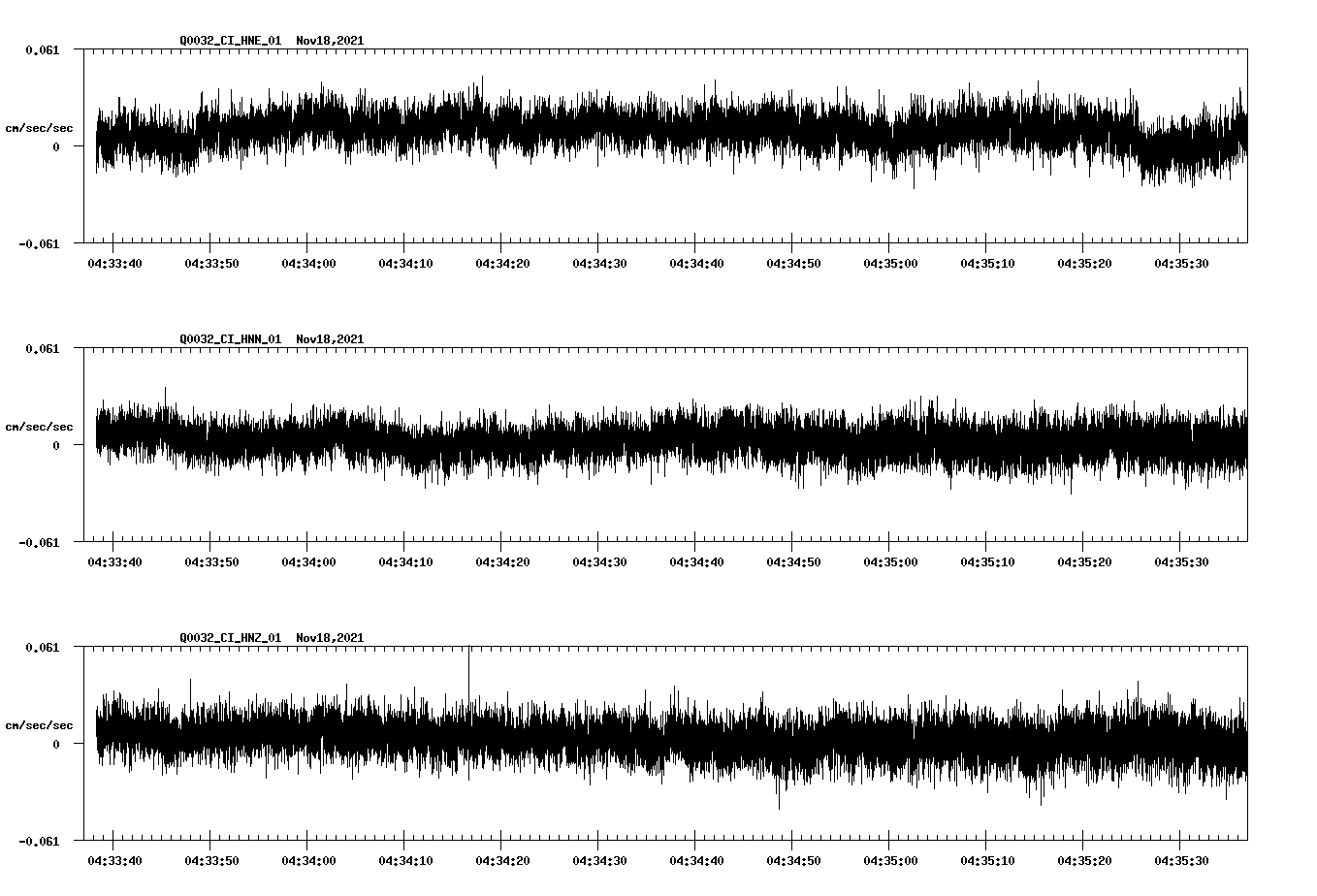The width and height of the screenshot is (1317, 896).
Task: Select the 04:34:30 tick on HNN plot
Action: (x=598, y=537)
